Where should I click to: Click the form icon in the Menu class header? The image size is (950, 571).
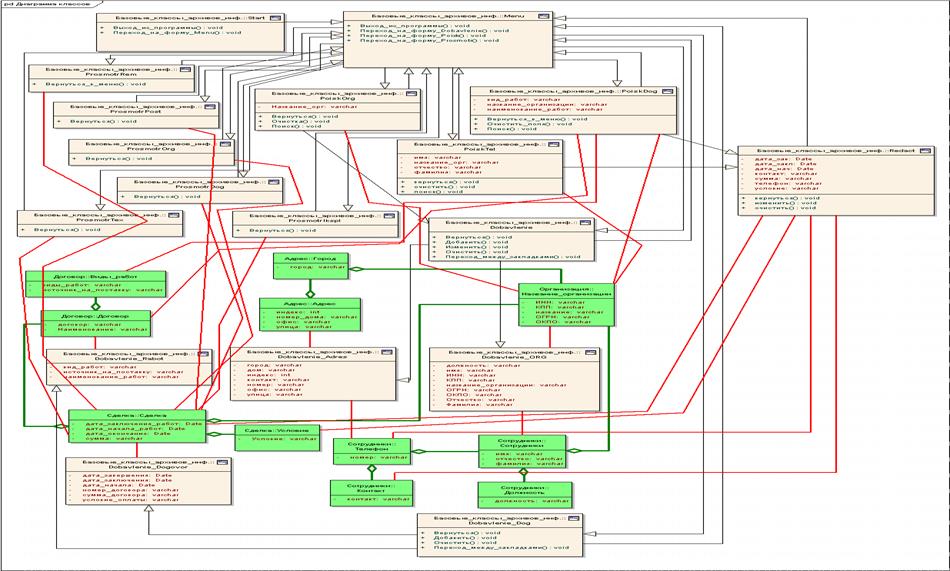[543, 16]
